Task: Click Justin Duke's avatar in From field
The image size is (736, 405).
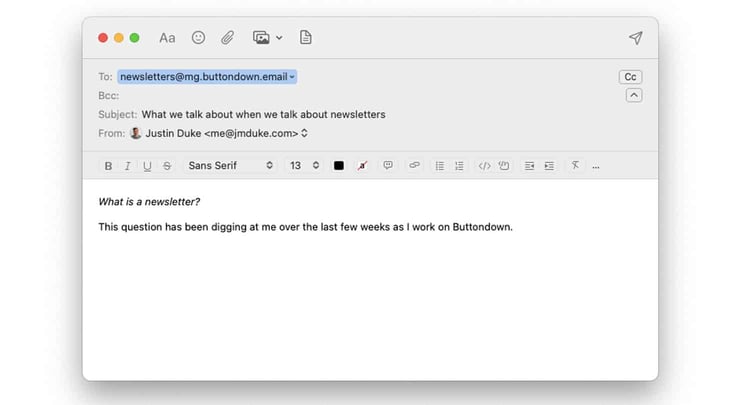Action: 136,133
